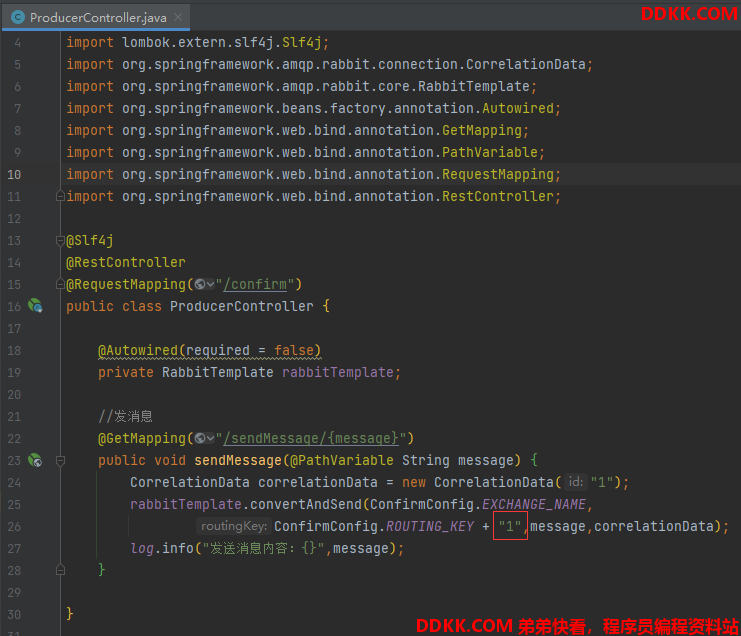741x636 pixels.
Task: Click line number 10 in the gutter
Action: coord(14,174)
